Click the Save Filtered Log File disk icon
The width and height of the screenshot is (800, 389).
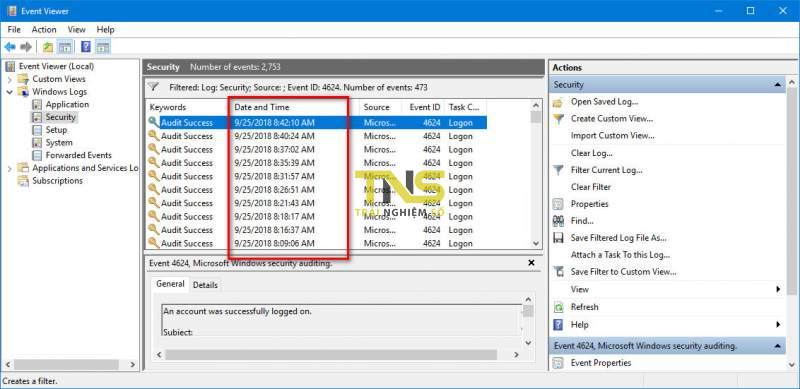pos(559,238)
